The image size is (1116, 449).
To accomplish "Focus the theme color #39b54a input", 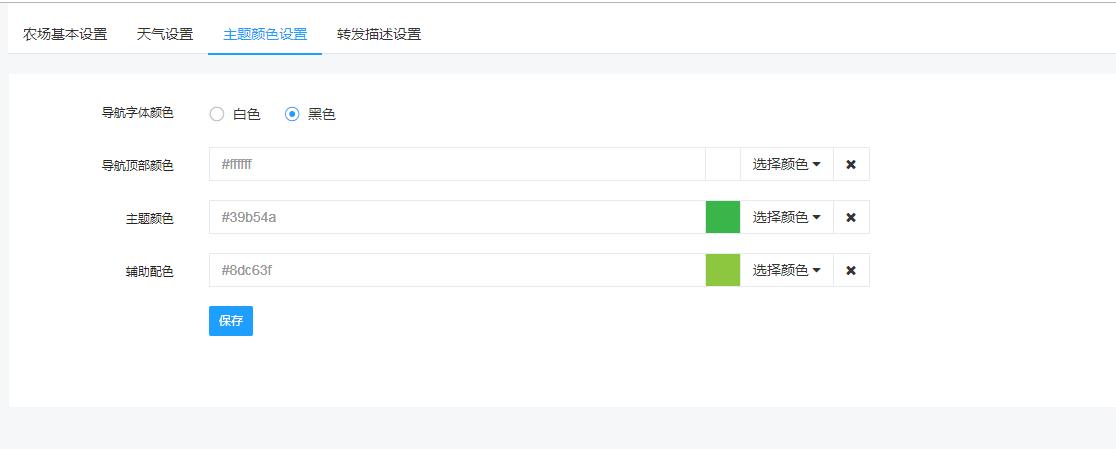I will pos(456,217).
